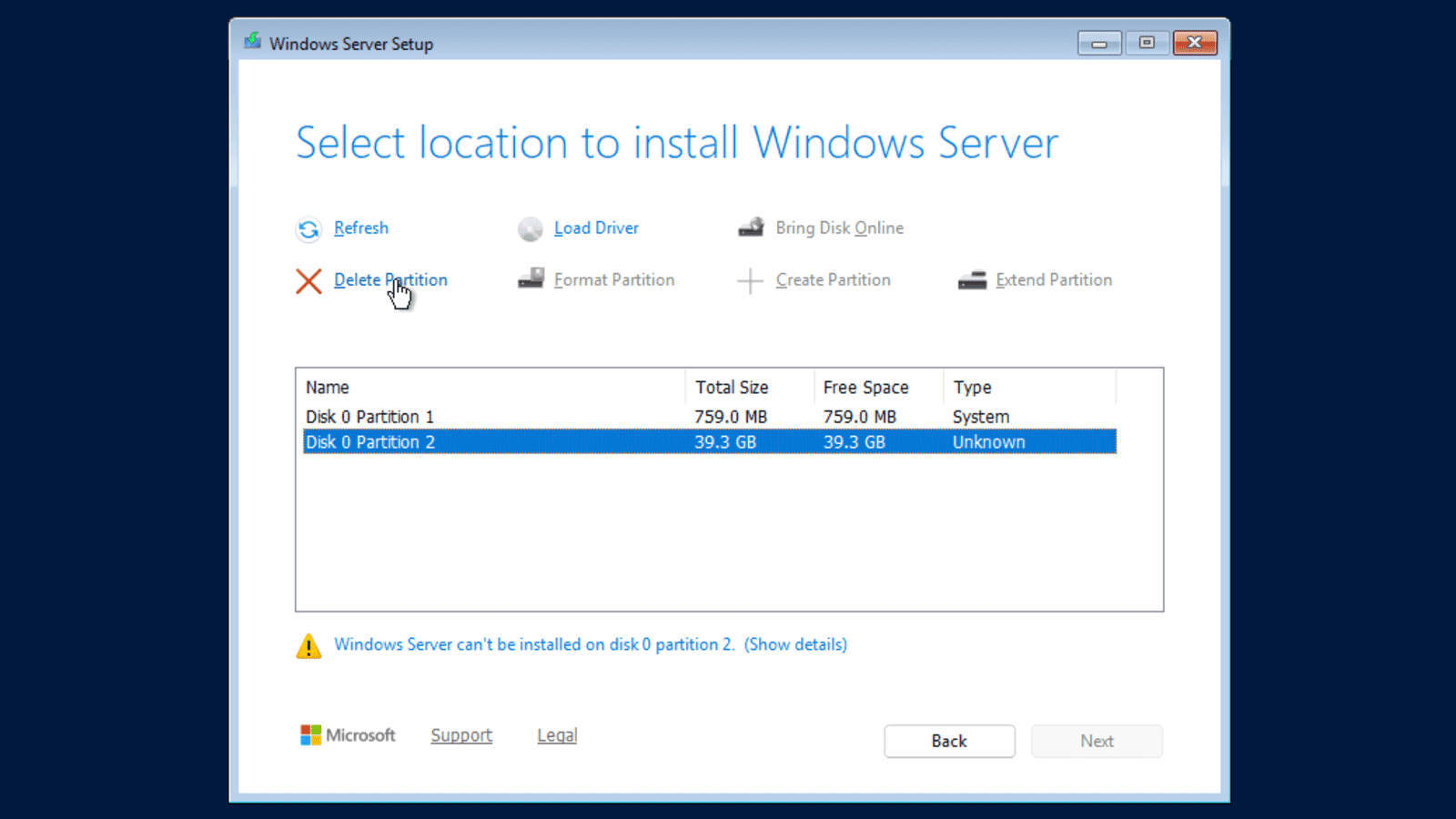The image size is (1456, 819).
Task: Click the Bring Disk Online link
Action: (x=840, y=228)
